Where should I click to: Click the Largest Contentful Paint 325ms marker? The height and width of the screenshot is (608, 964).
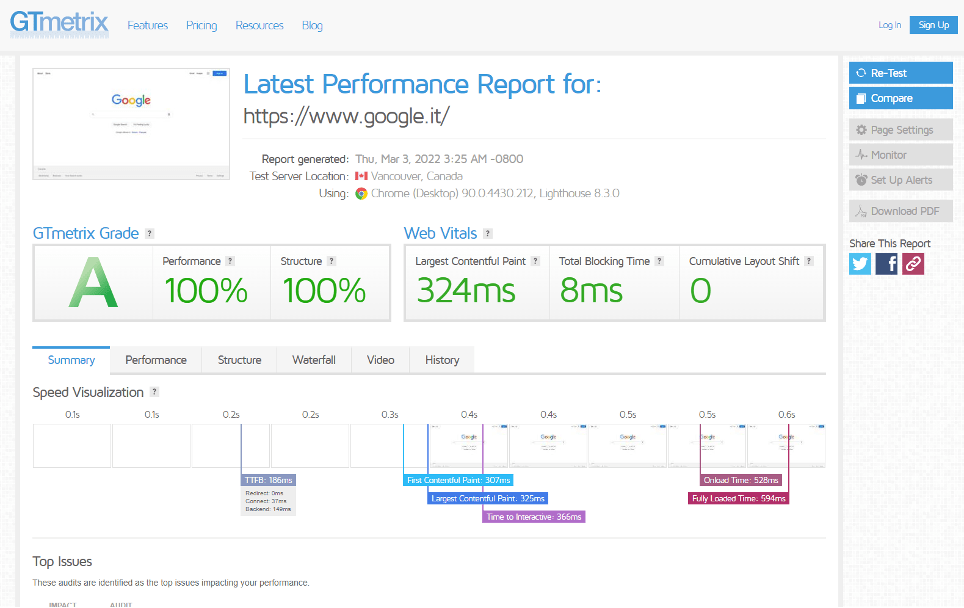[488, 499]
